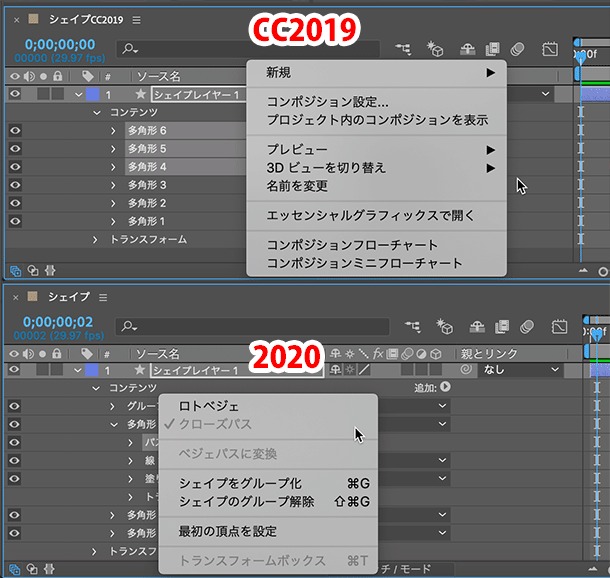Expand トランスフォーム in CC2019 panel
Image resolution: width=610 pixels, height=578 pixels.
click(x=95, y=240)
